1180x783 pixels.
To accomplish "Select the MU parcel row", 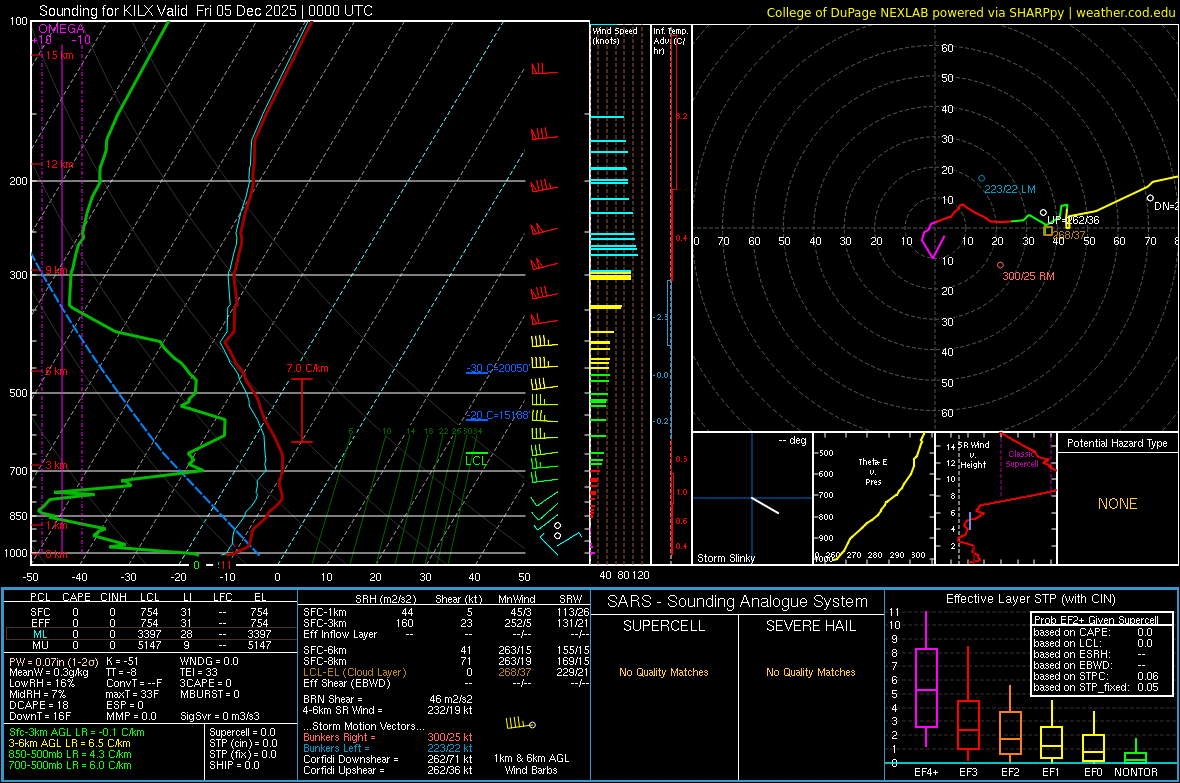I will pyautogui.click(x=151, y=645).
